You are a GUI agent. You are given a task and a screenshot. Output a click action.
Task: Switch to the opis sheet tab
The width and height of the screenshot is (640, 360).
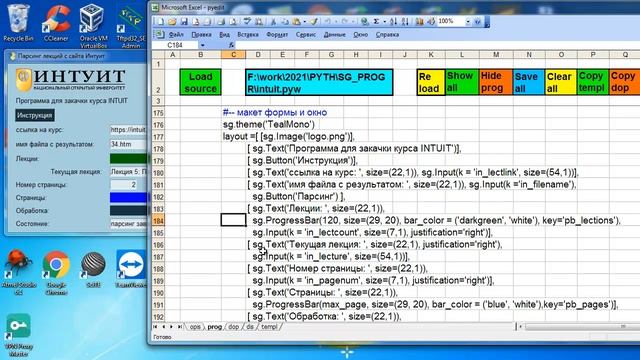pos(195,327)
